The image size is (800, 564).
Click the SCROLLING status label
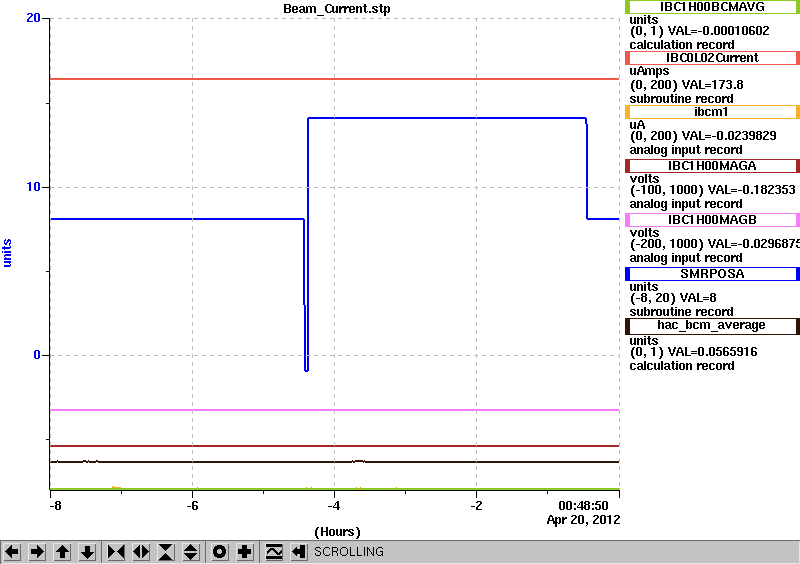349,552
